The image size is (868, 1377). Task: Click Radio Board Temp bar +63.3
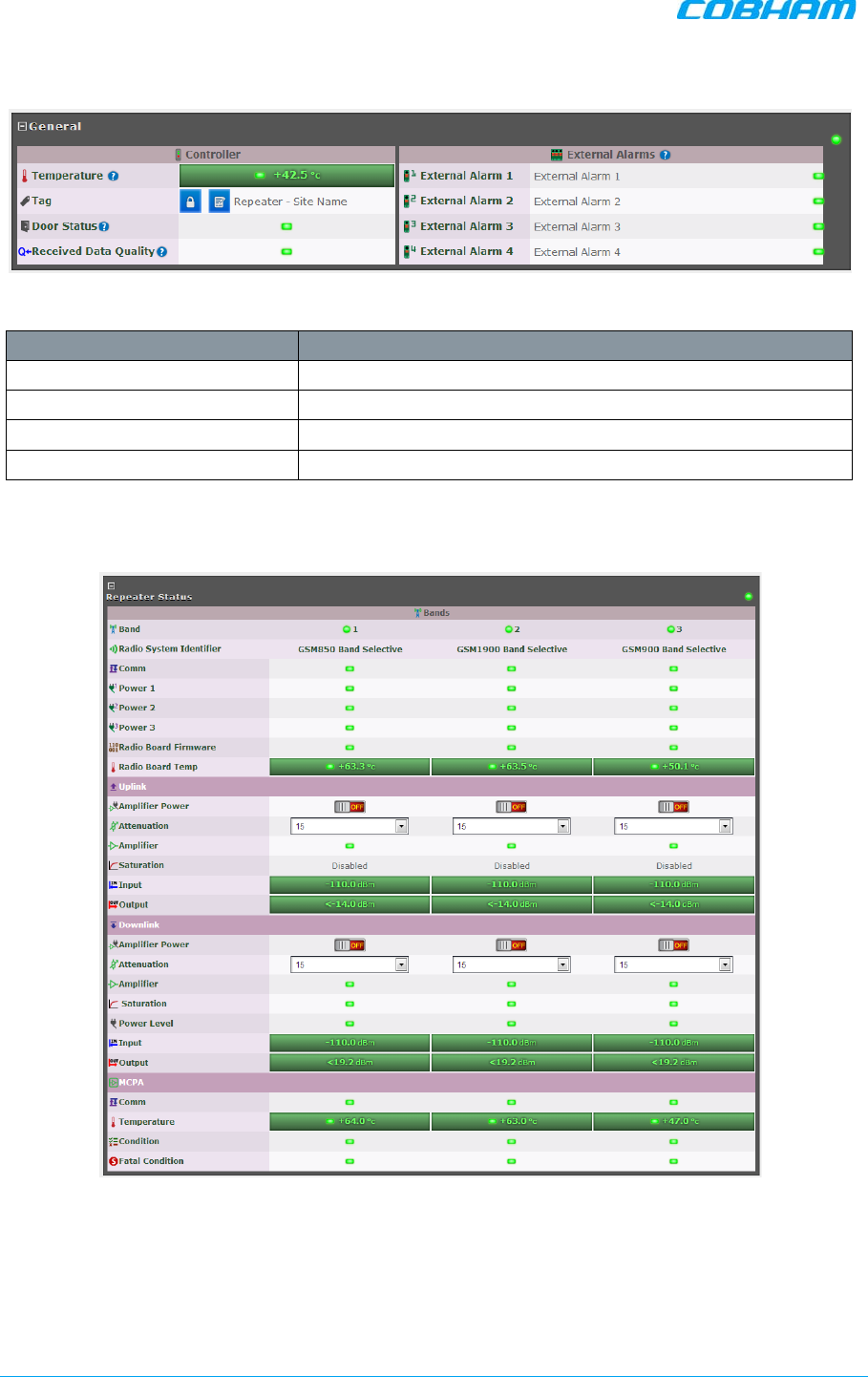349,767
